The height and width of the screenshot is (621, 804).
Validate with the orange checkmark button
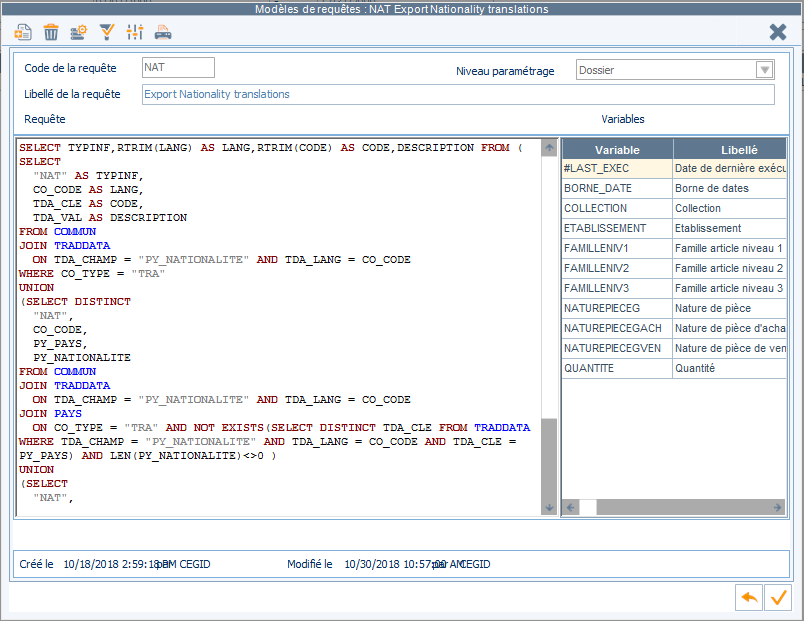coord(778,597)
